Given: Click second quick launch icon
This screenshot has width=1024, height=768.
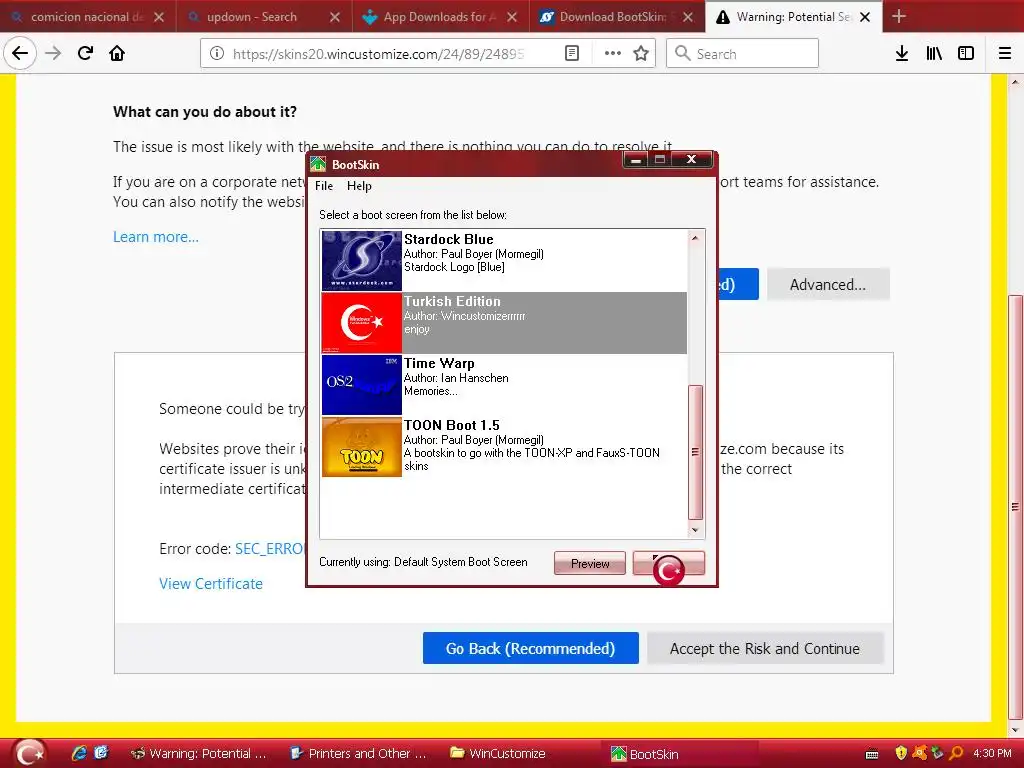Looking at the screenshot, I should click(101, 753).
